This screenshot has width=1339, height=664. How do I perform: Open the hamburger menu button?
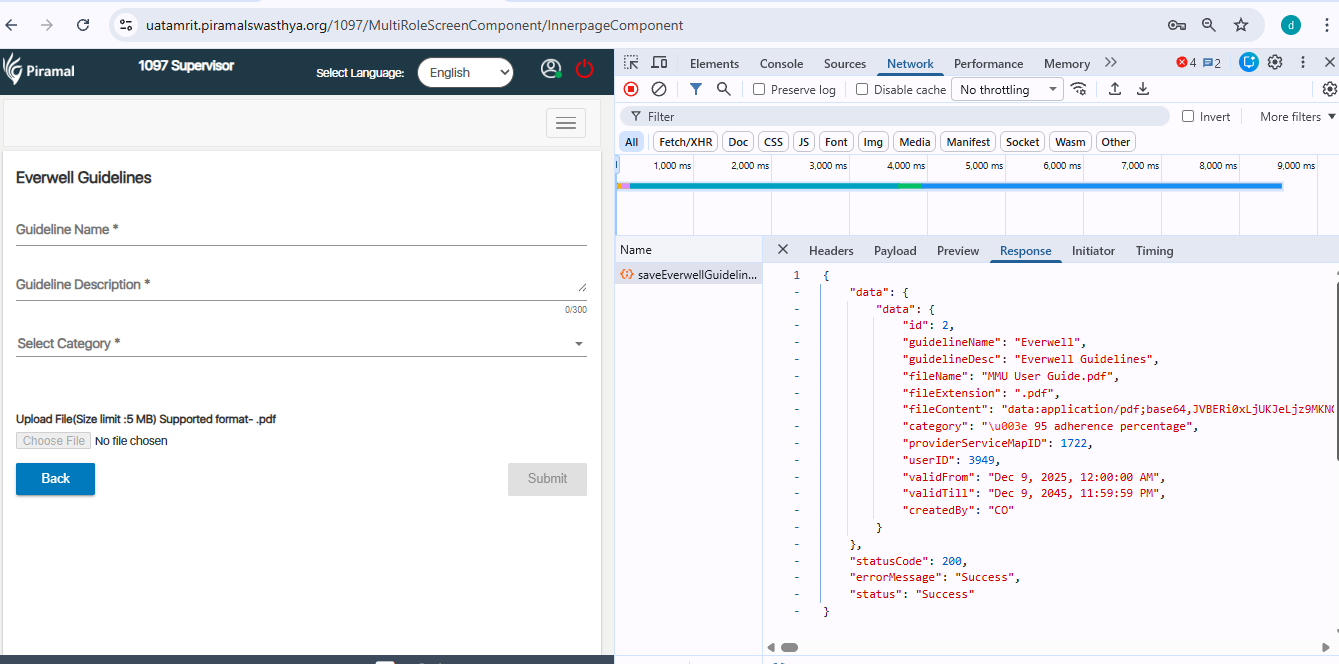click(x=565, y=123)
